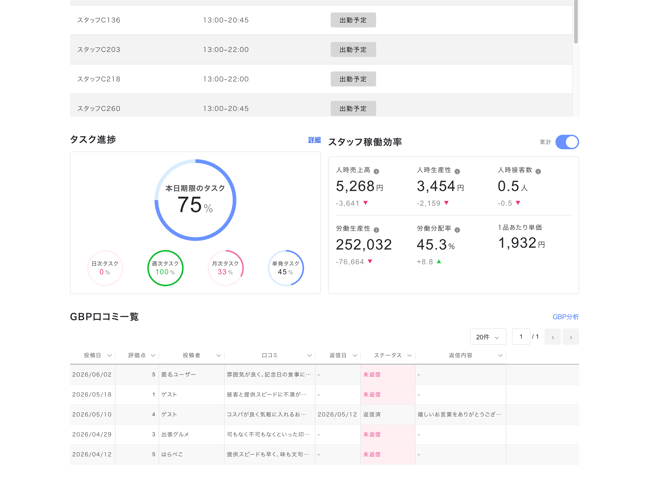Click 出勤予定 button for スタッフC203
670x480 pixels.
353,50
